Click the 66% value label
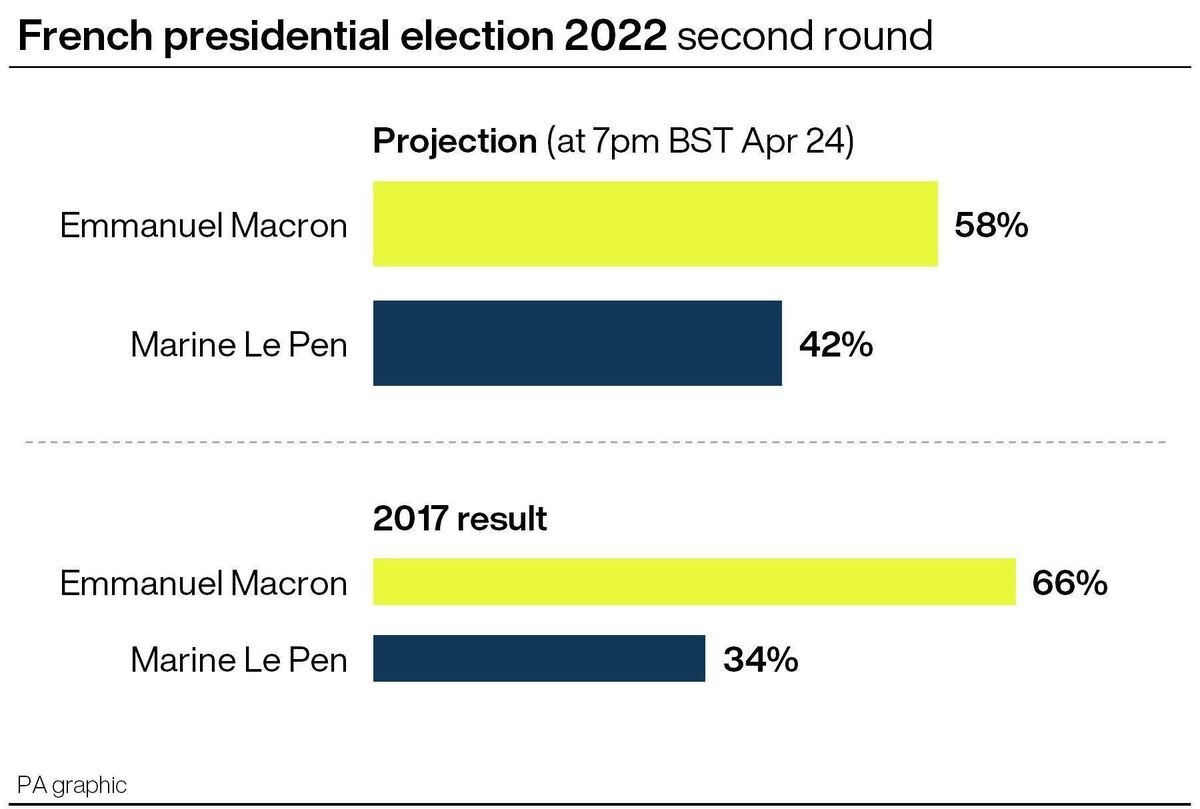This screenshot has height=809, width=1200. (x=1070, y=583)
